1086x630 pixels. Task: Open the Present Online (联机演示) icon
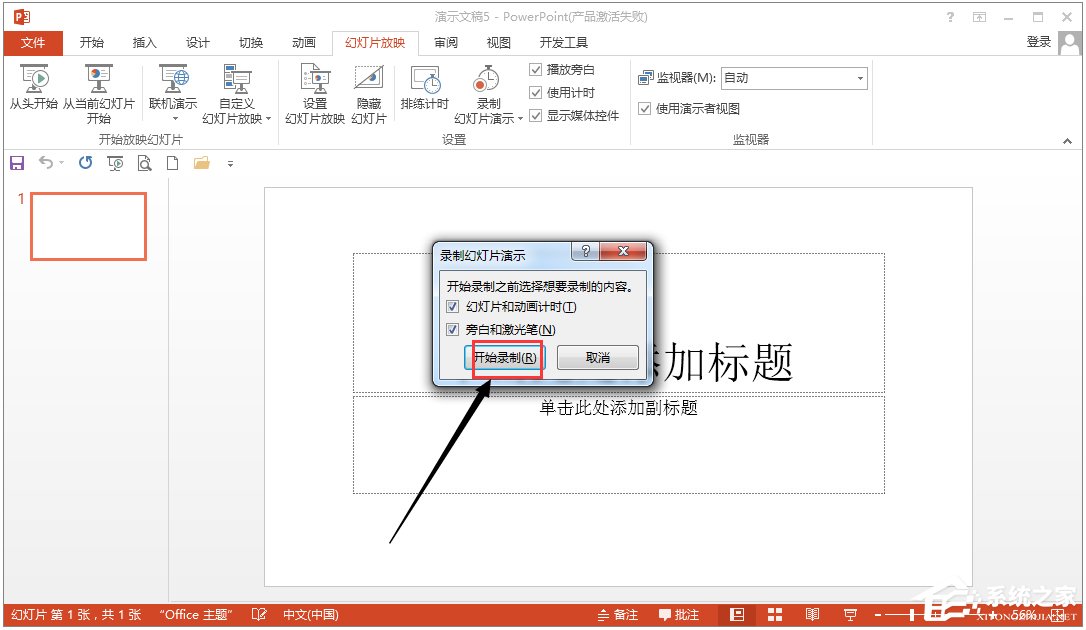pos(173,79)
